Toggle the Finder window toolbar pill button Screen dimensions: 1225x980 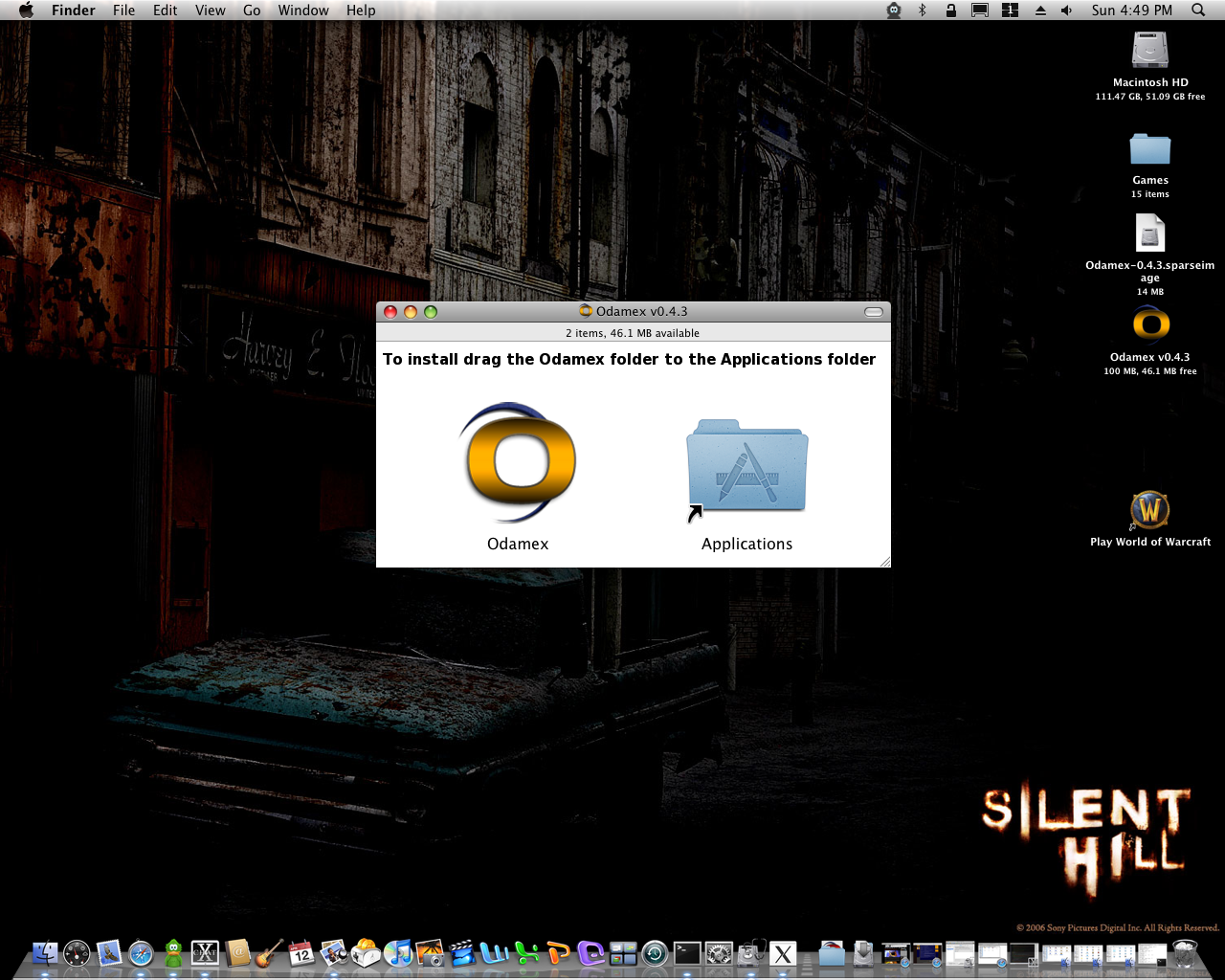[x=873, y=312]
